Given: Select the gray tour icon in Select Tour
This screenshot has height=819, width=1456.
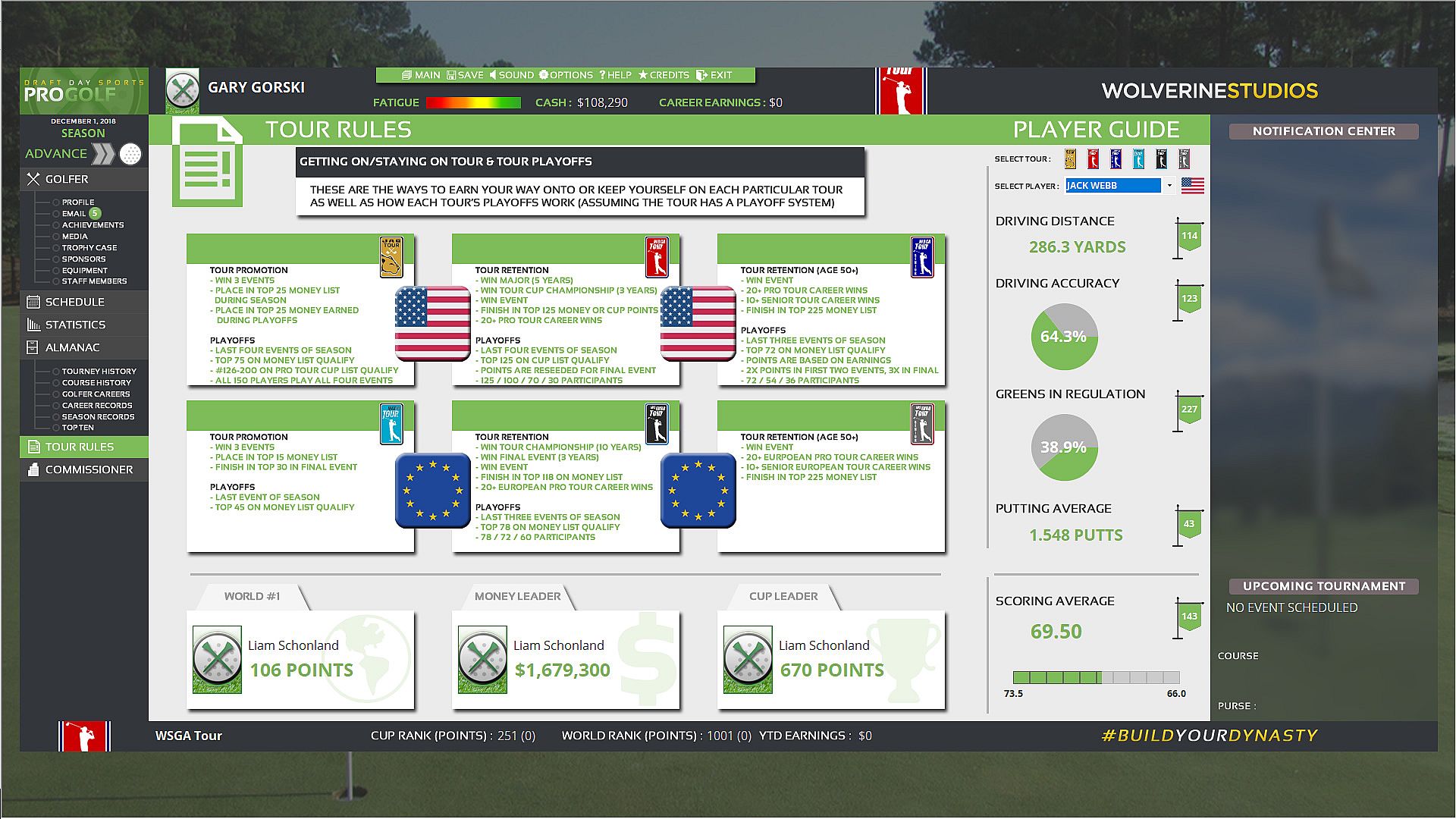Looking at the screenshot, I should point(1184,158).
